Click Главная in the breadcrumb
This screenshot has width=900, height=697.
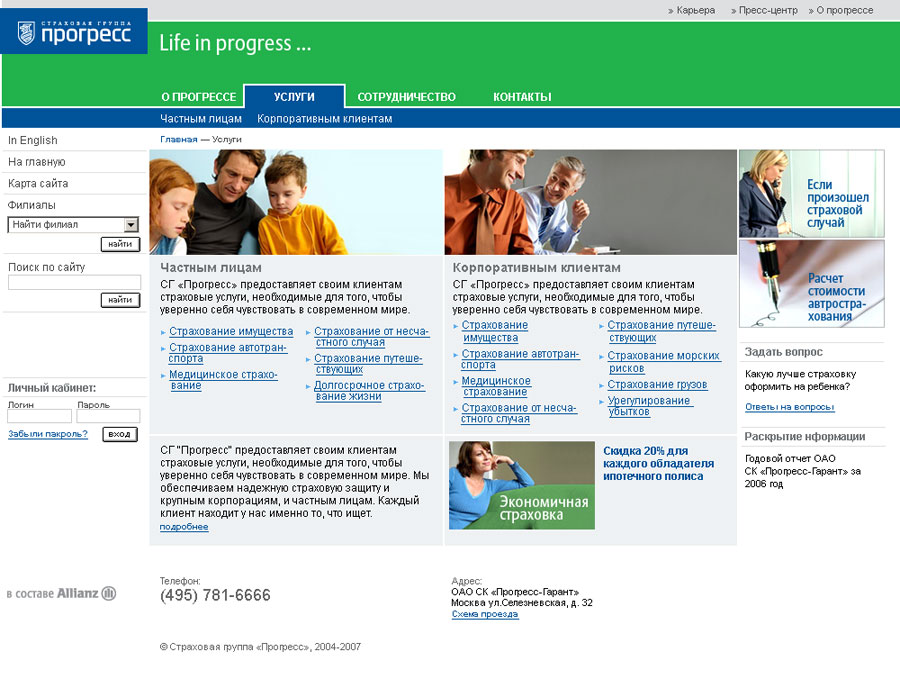pyautogui.click(x=179, y=140)
